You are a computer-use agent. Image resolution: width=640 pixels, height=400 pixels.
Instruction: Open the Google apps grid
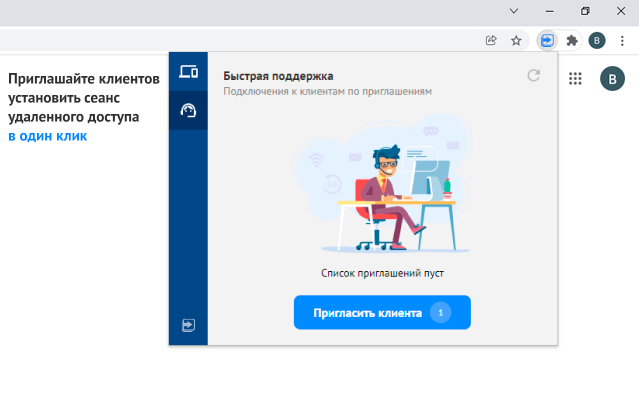tap(575, 78)
